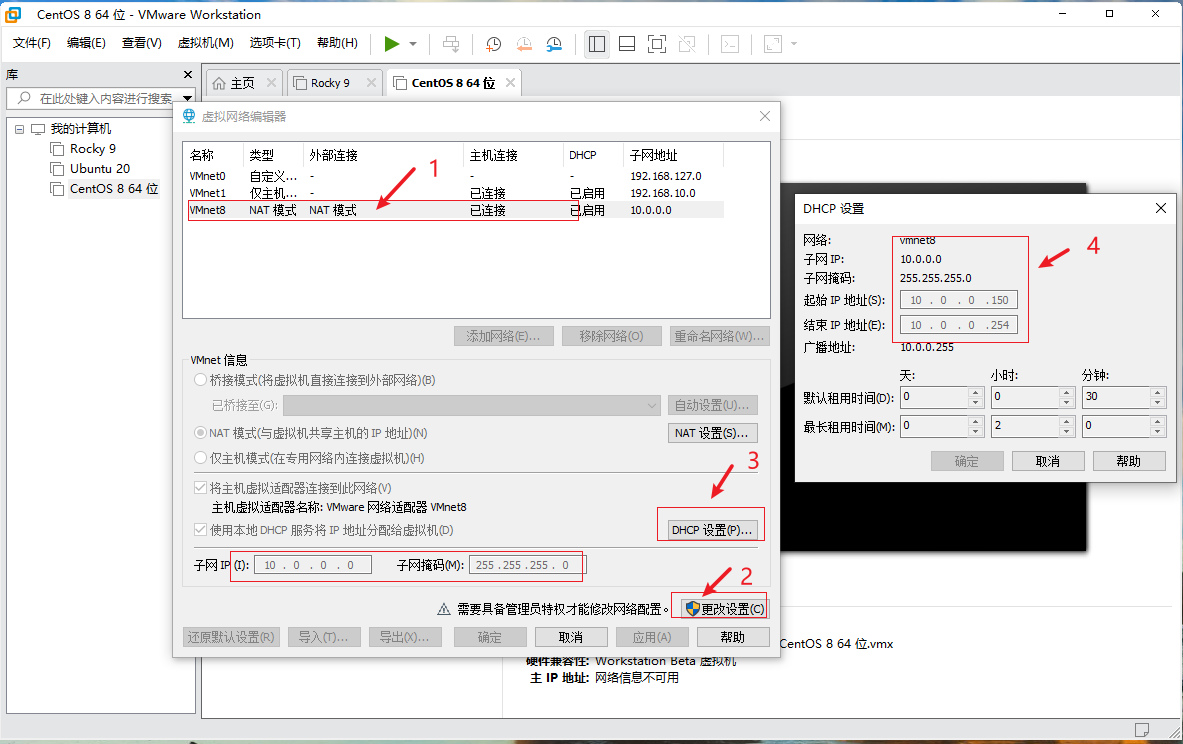Decrease default lease minutes stepper
This screenshot has width=1183, height=744.
click(1157, 402)
